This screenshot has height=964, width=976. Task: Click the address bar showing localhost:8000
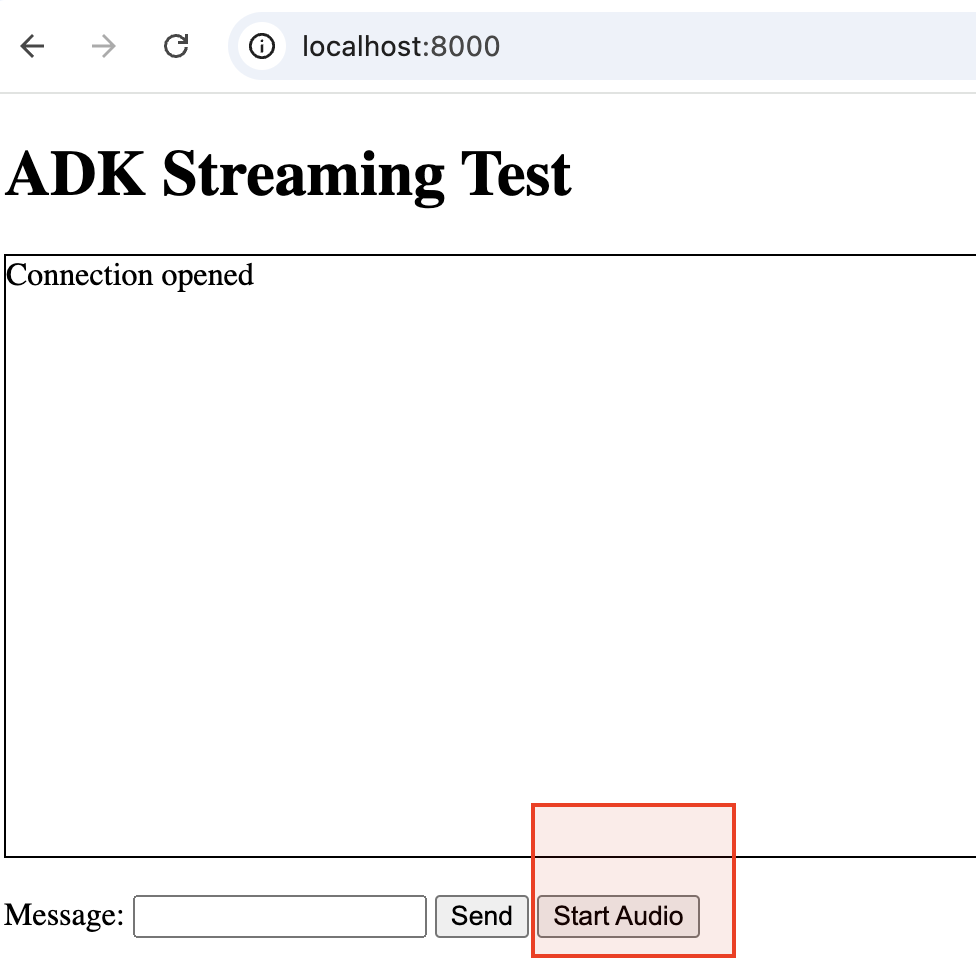[400, 46]
